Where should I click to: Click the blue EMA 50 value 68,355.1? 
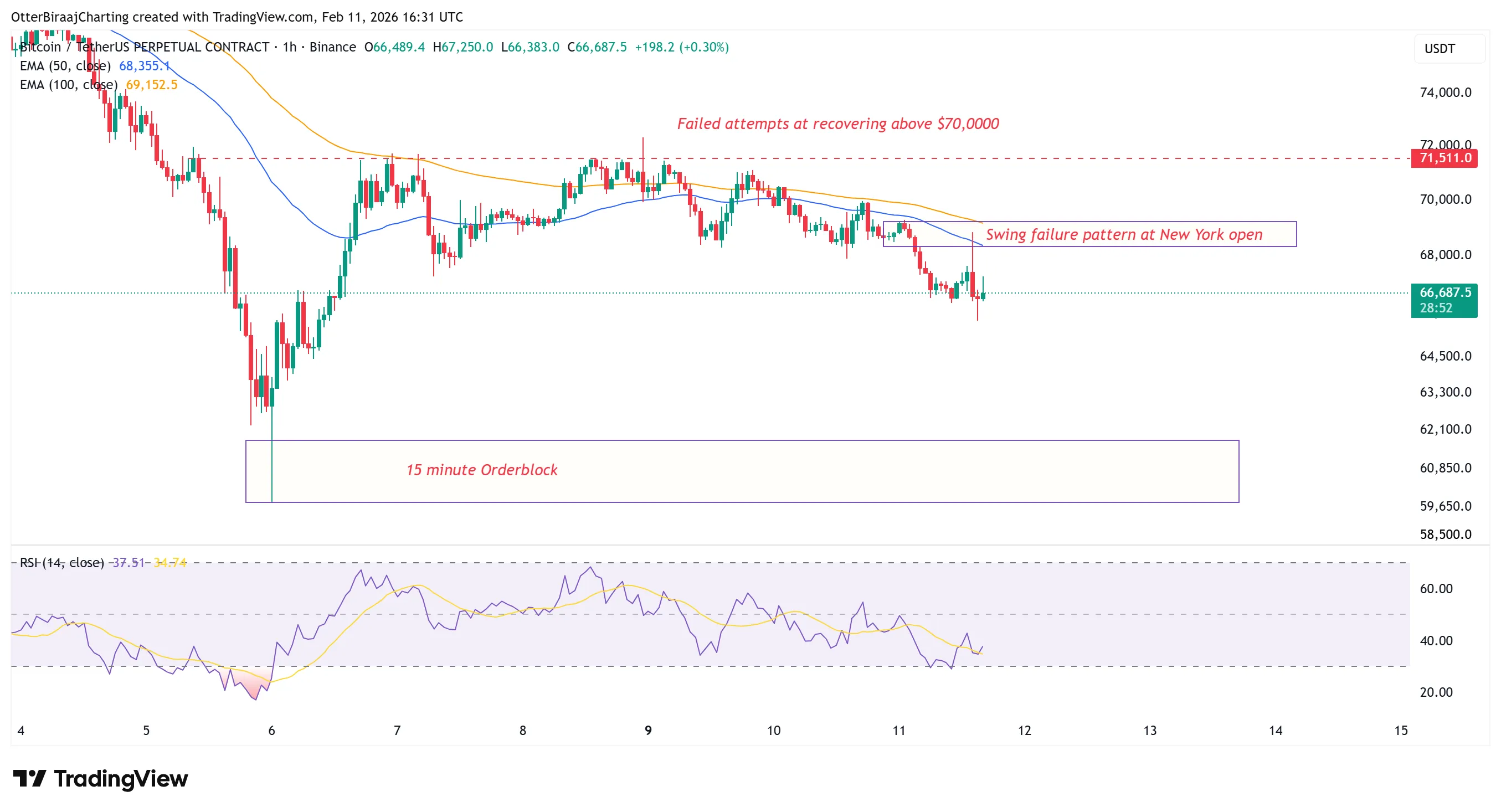point(143,66)
